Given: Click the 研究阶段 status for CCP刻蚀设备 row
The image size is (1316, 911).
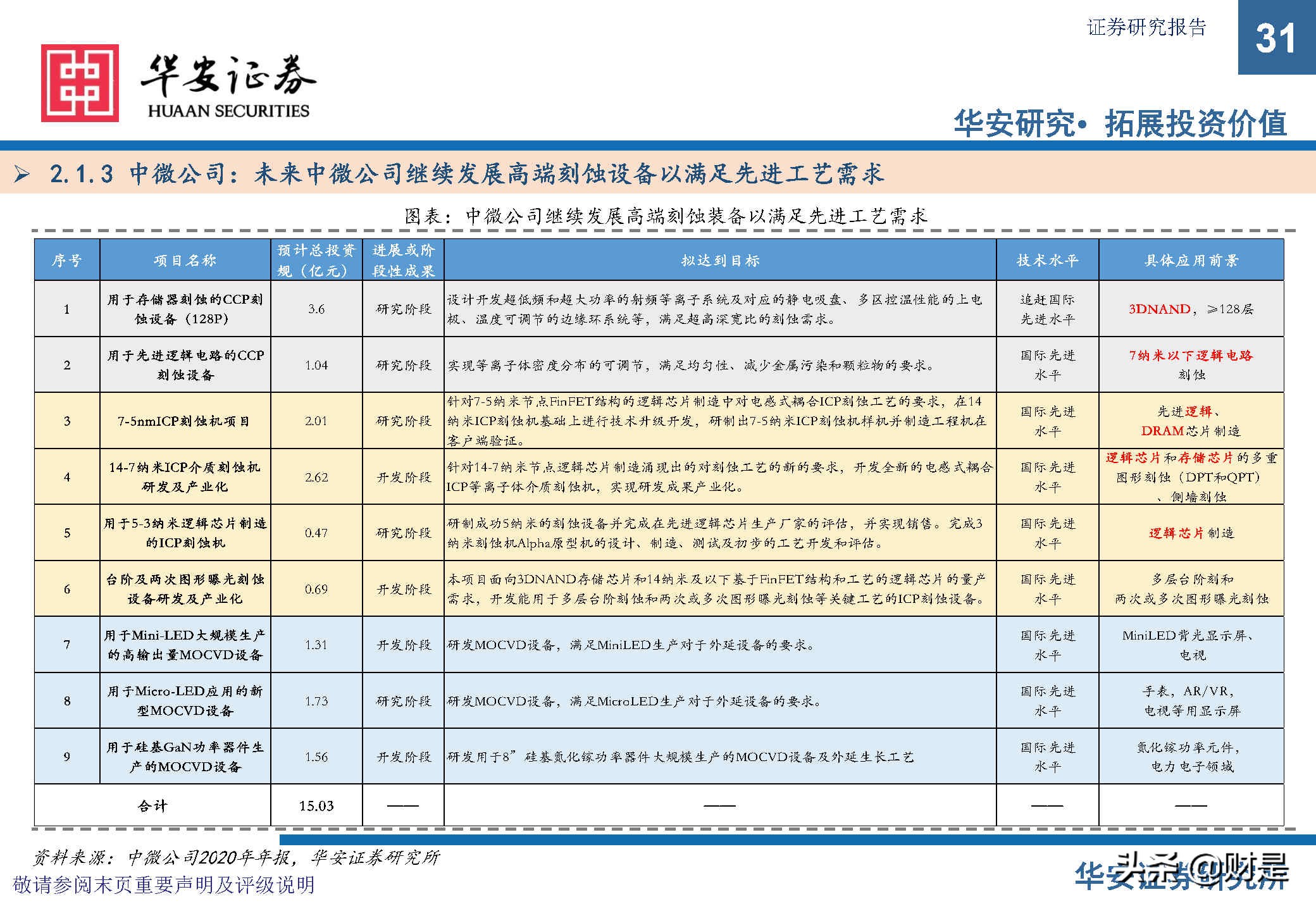Looking at the screenshot, I should tap(403, 309).
